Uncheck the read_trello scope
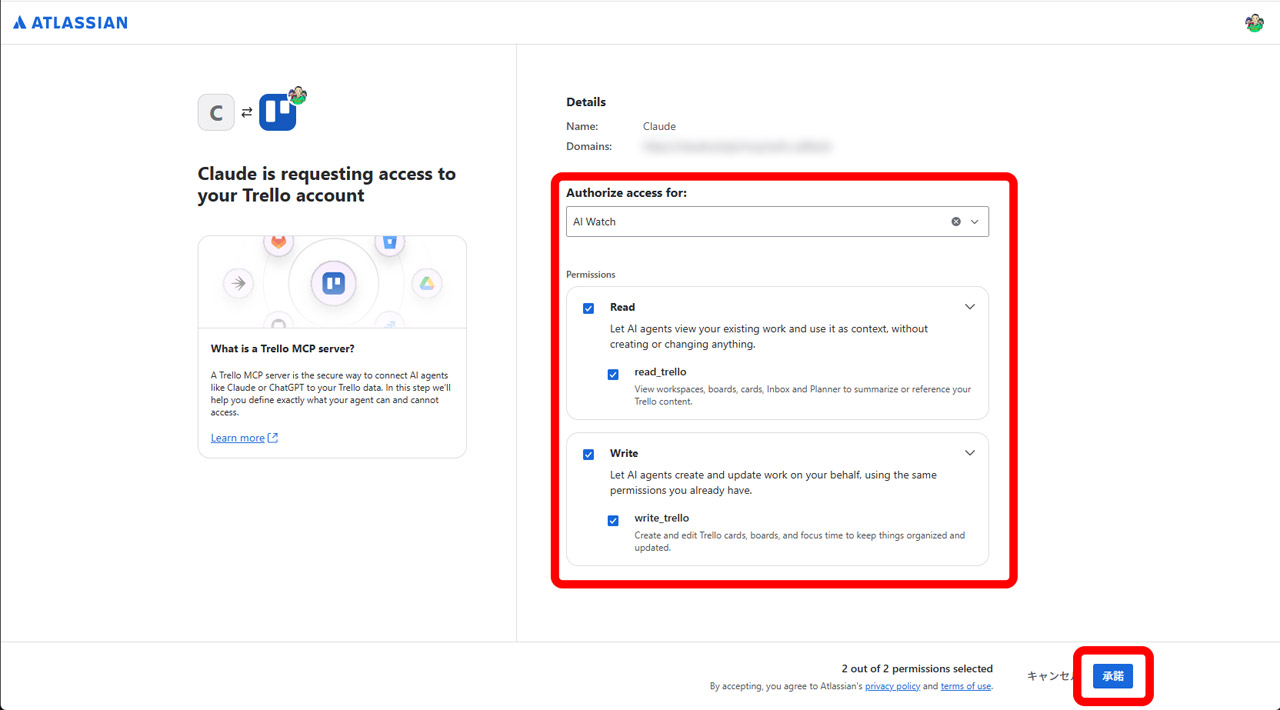 (x=613, y=375)
